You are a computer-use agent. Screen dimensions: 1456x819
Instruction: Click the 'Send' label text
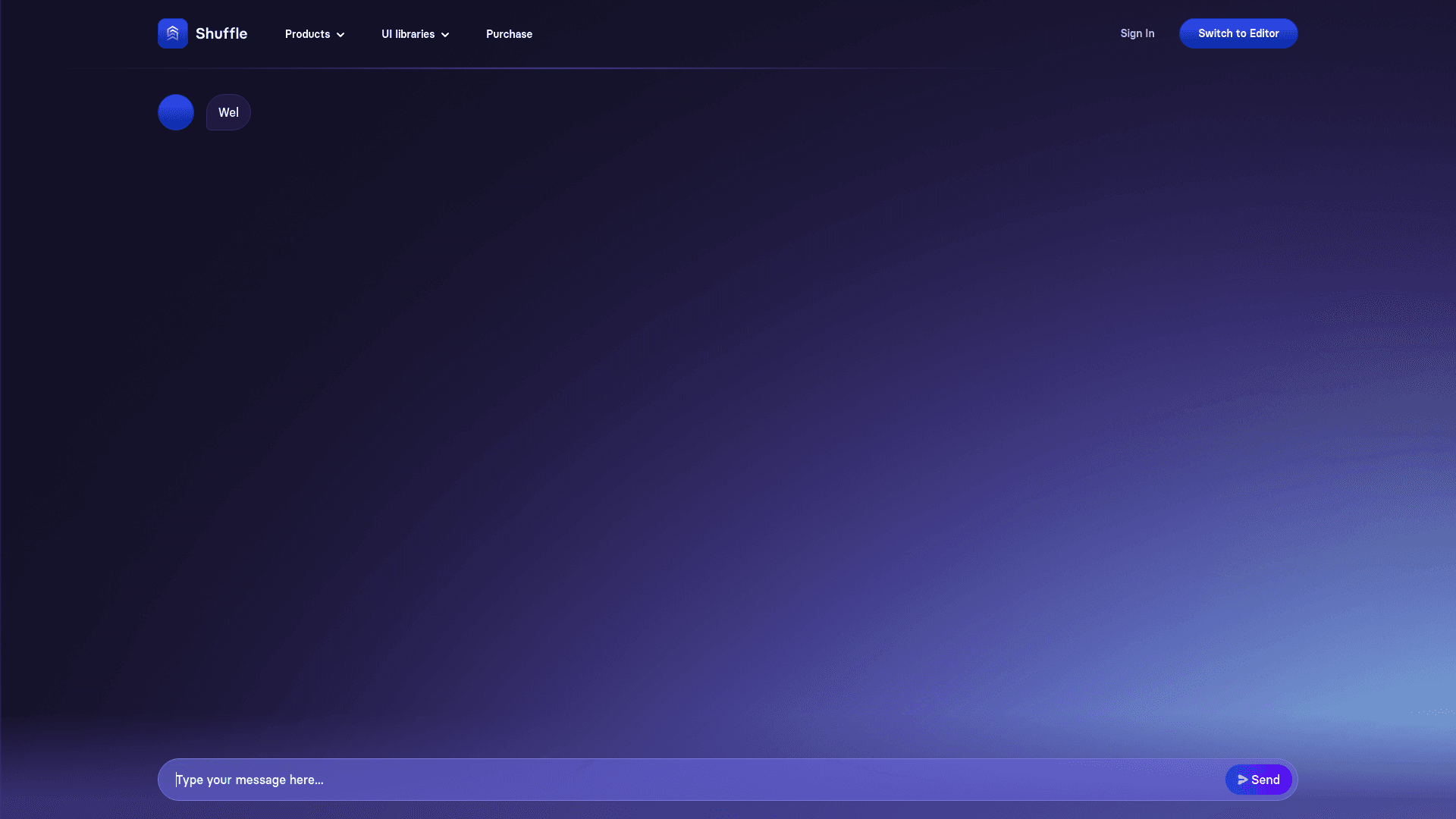click(x=1265, y=780)
